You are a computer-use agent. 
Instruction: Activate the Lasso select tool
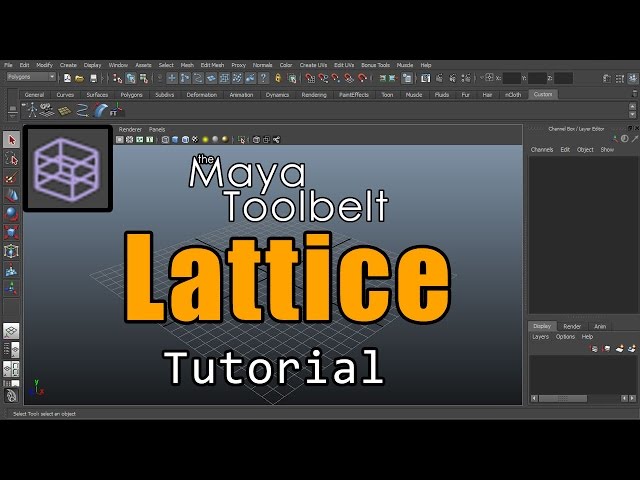point(11,159)
